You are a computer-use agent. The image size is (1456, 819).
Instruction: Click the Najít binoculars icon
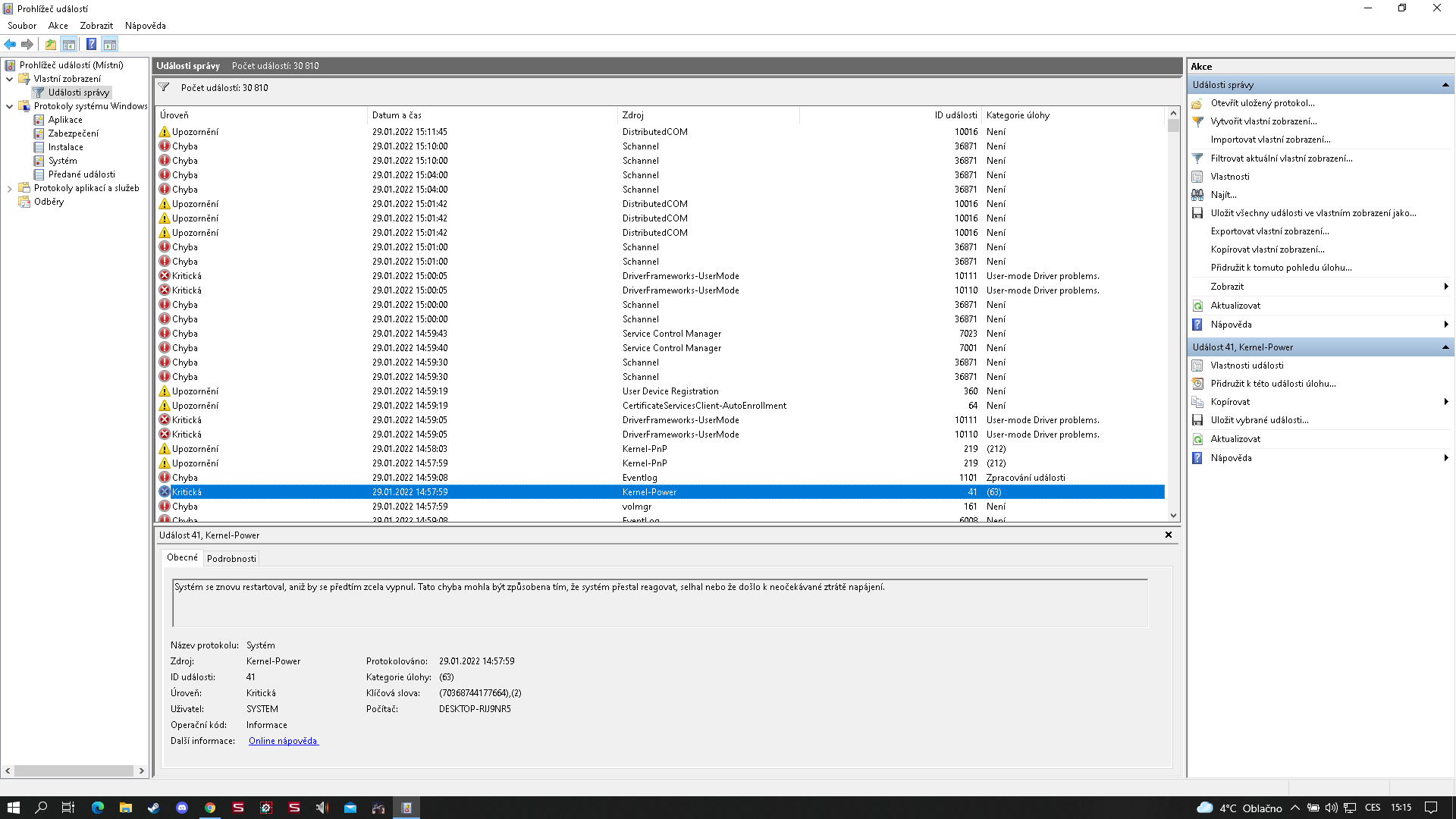[x=1197, y=195]
